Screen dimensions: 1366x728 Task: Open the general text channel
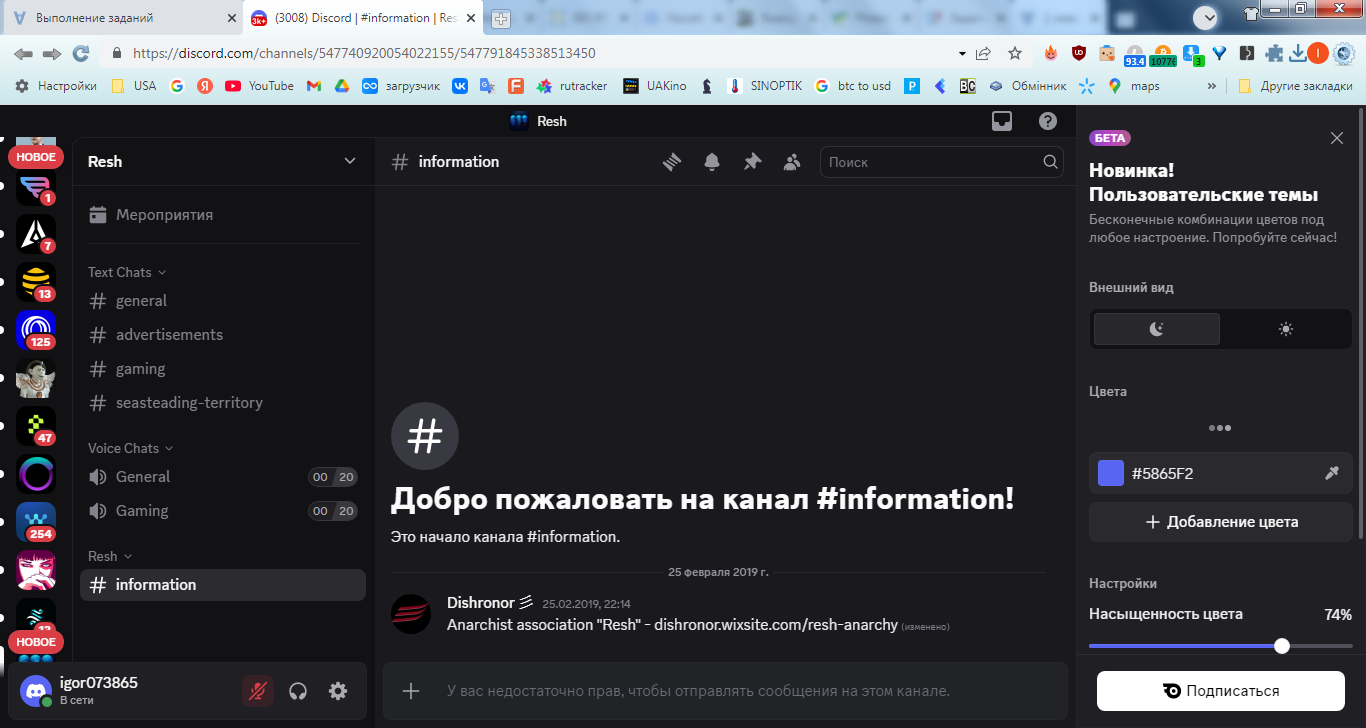point(223,301)
